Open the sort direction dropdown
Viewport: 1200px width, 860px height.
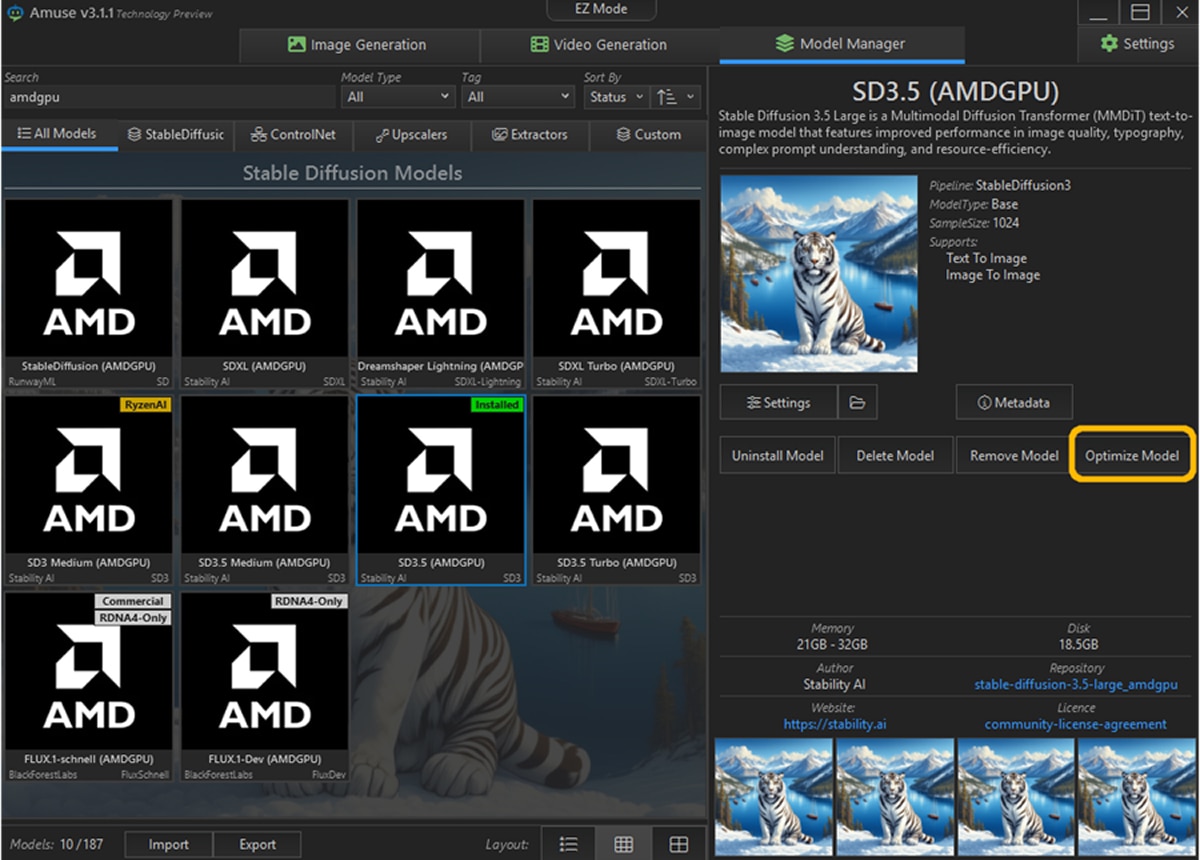(676, 97)
